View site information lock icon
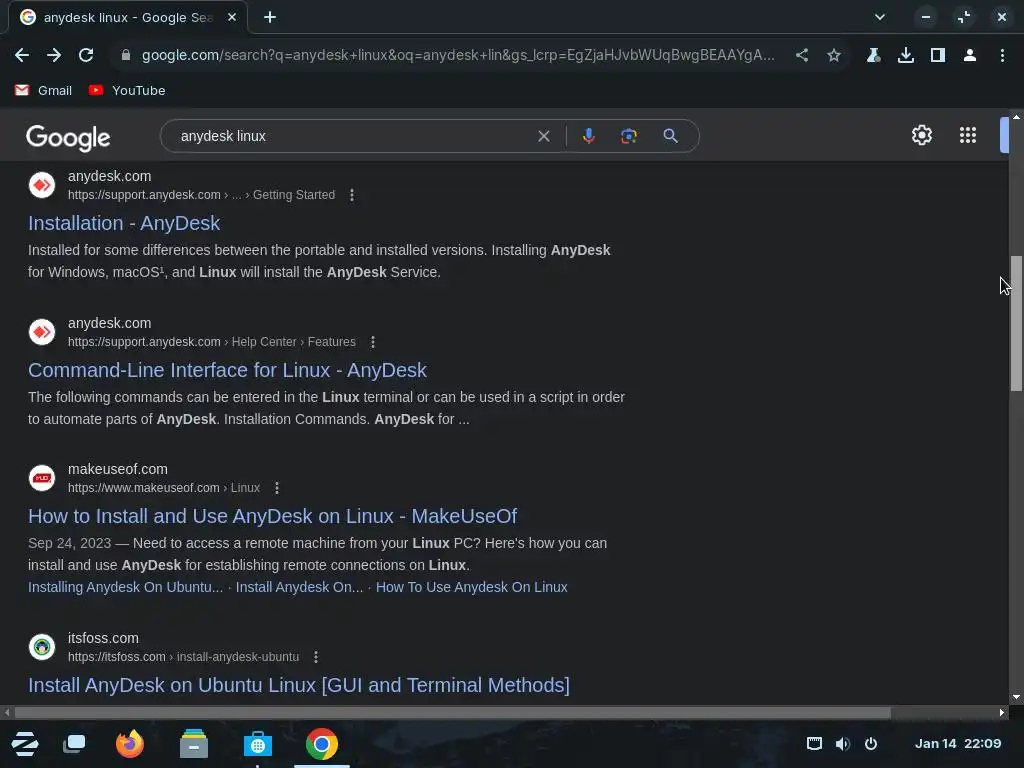The width and height of the screenshot is (1024, 768). coord(126,56)
